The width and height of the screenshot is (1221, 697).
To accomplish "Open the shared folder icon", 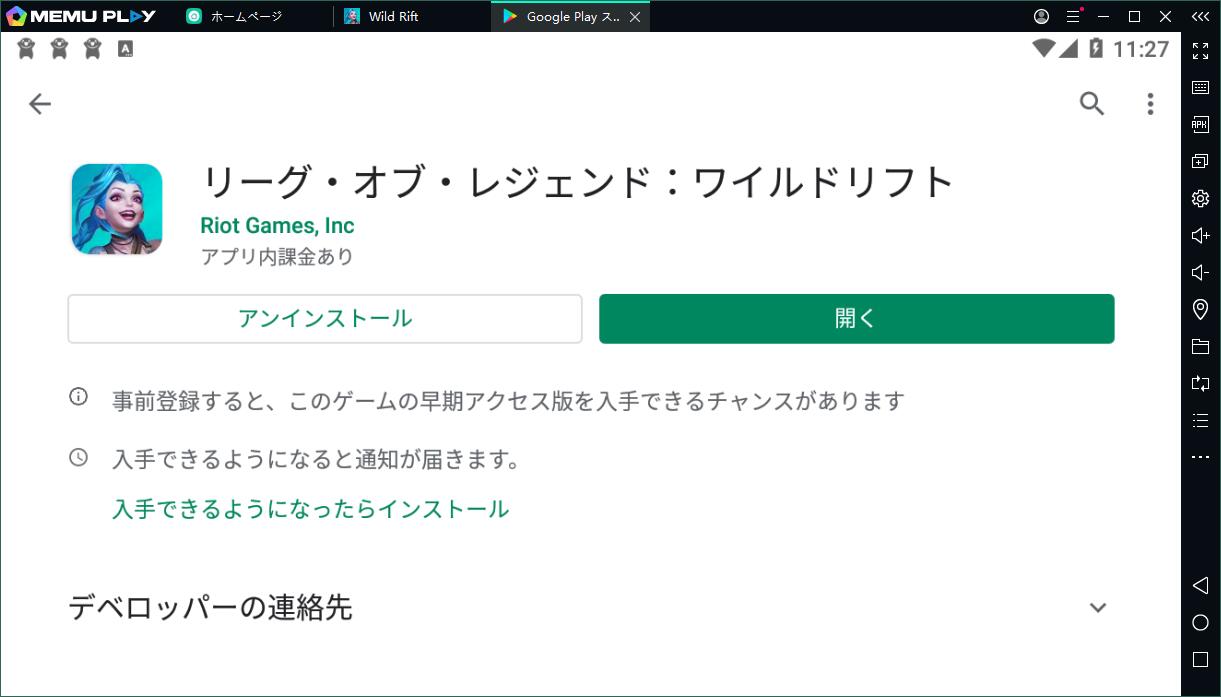I will coord(1200,347).
